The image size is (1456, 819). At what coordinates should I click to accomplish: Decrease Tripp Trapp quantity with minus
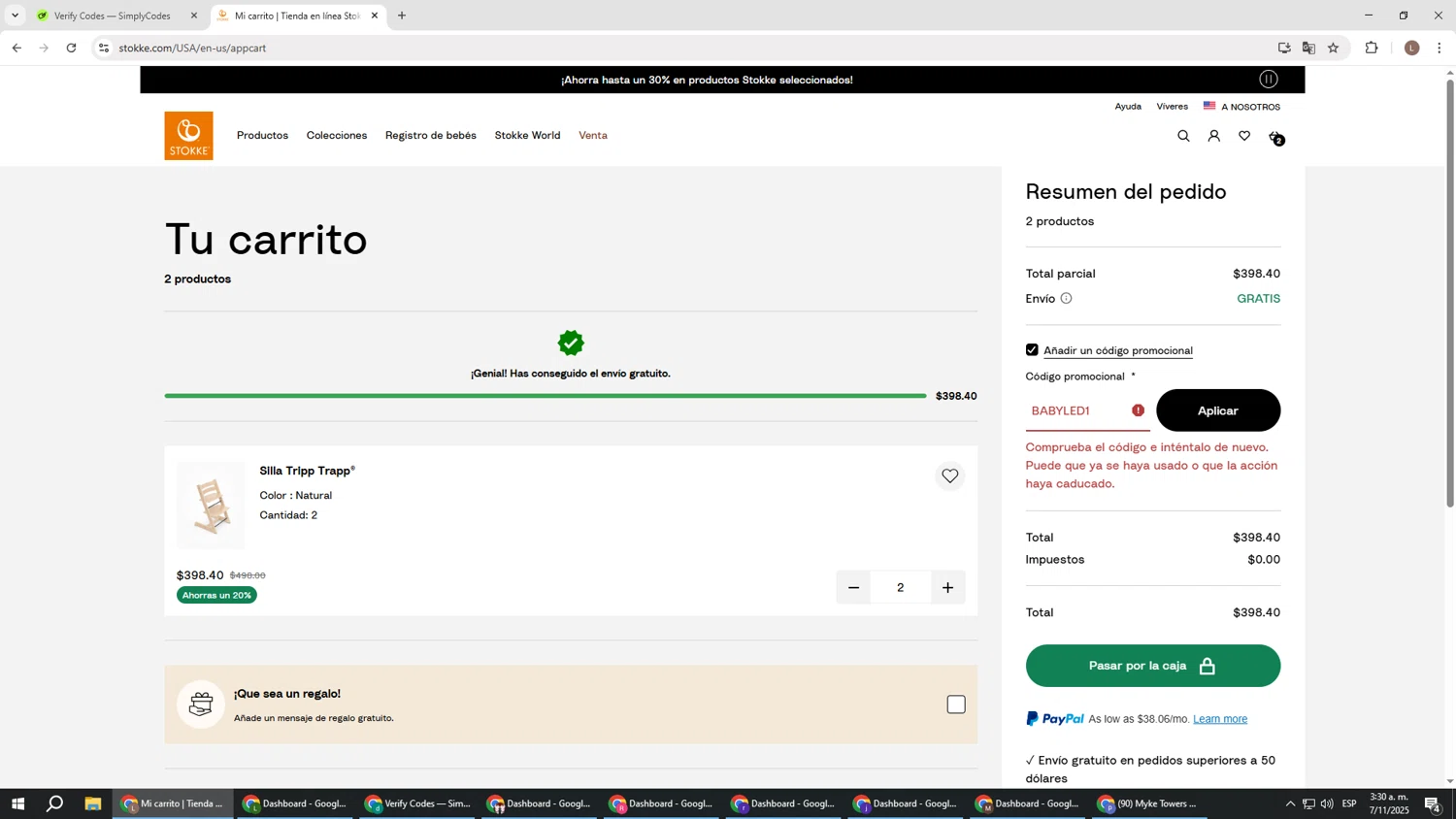(853, 587)
